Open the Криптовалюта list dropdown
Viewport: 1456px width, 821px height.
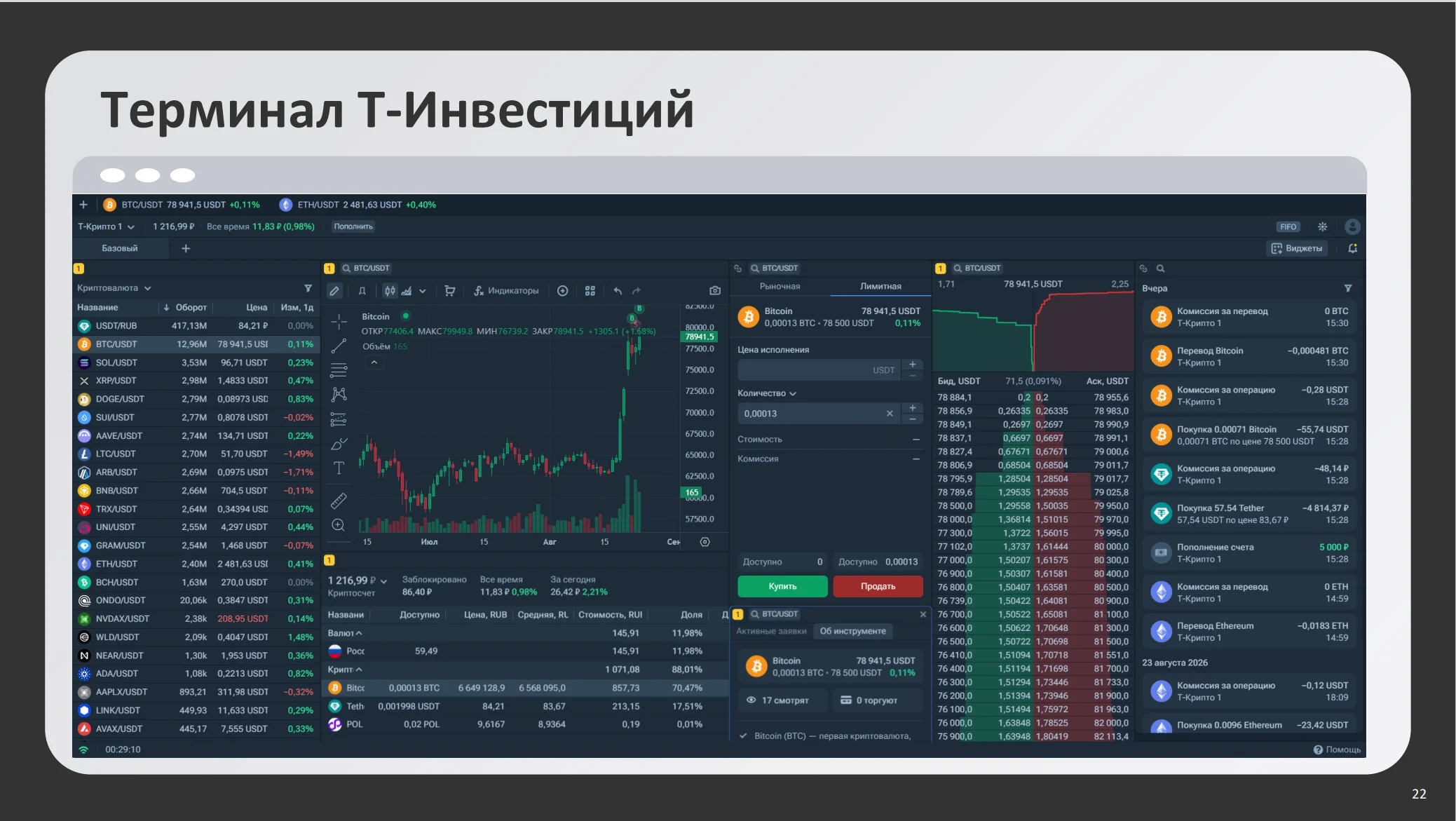pos(114,288)
